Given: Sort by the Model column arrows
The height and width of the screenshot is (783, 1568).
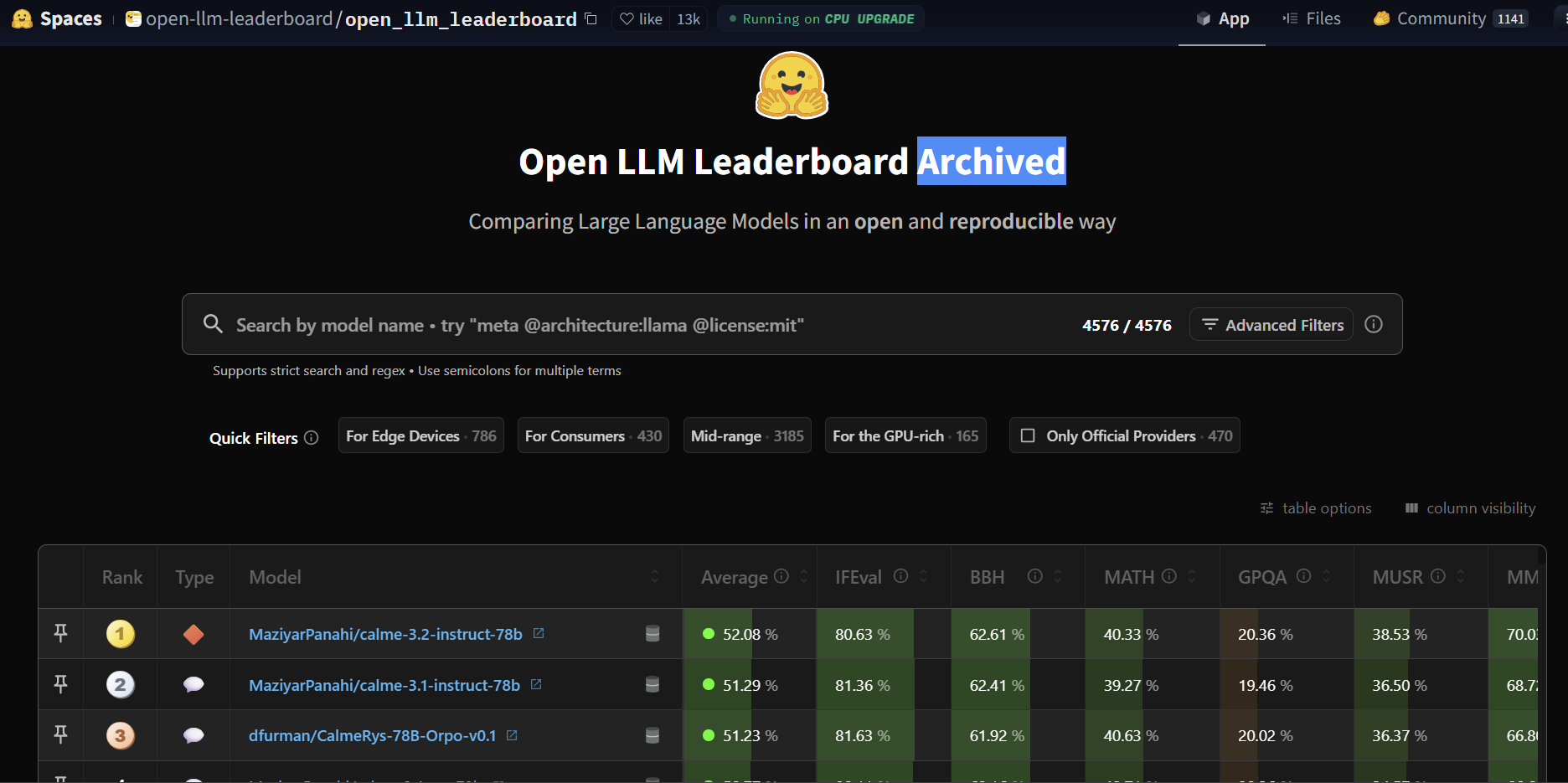Looking at the screenshot, I should [x=655, y=576].
